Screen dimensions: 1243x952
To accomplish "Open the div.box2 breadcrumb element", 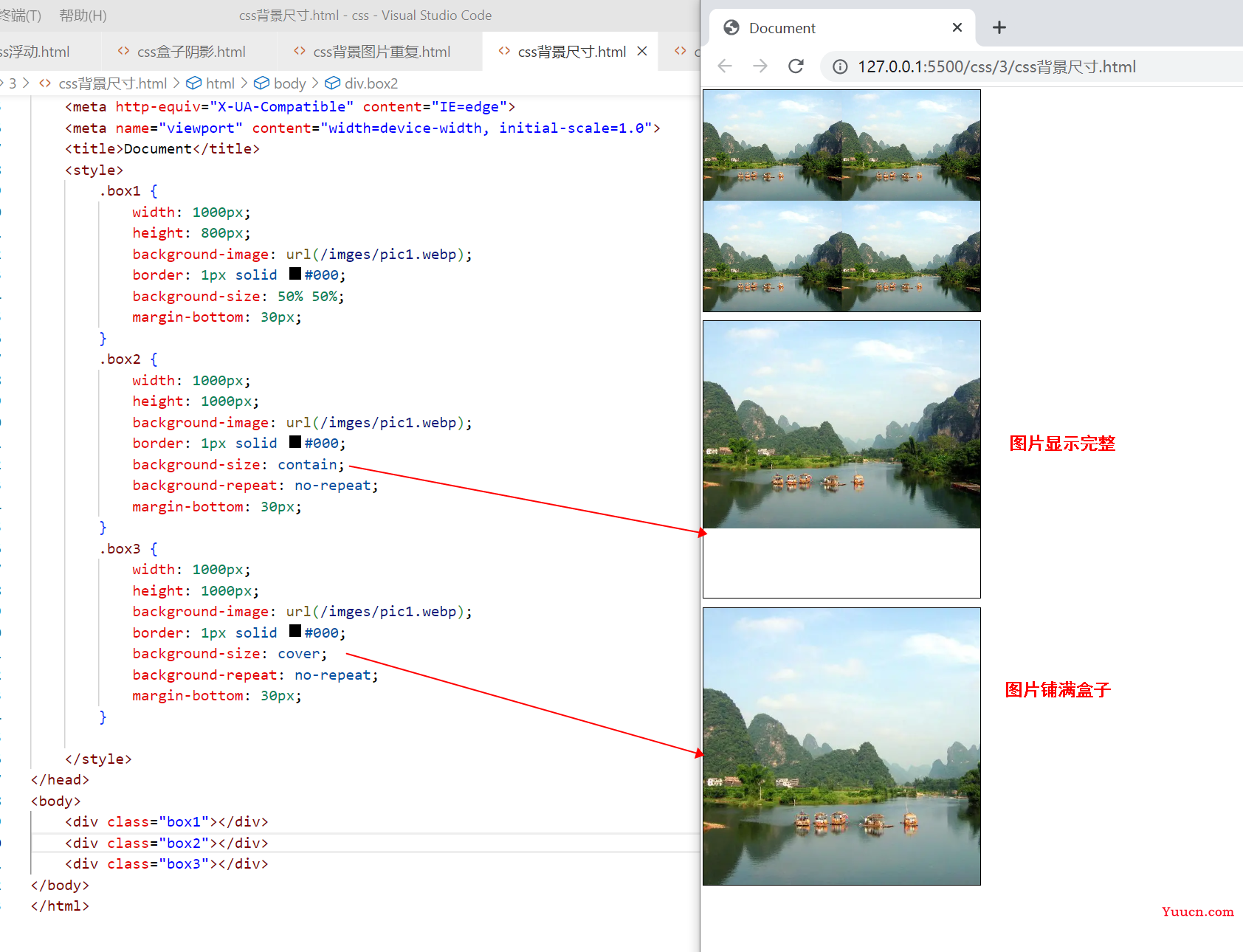I will point(371,83).
